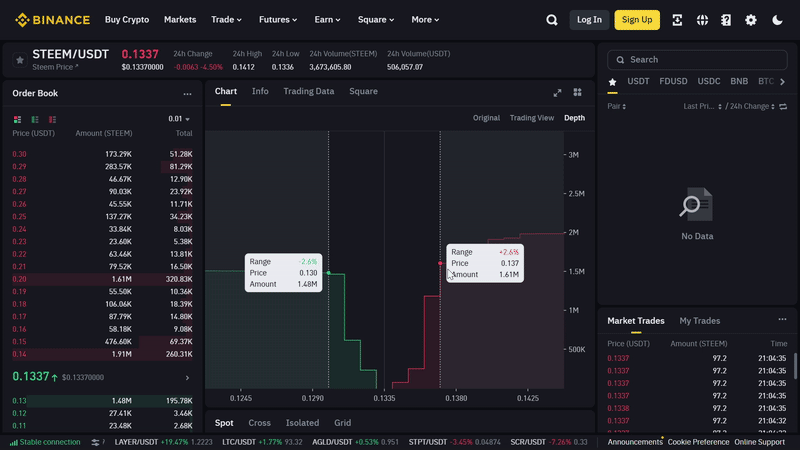Show buy orders only view icon
Image resolution: width=800 pixels, height=450 pixels.
(35, 119)
